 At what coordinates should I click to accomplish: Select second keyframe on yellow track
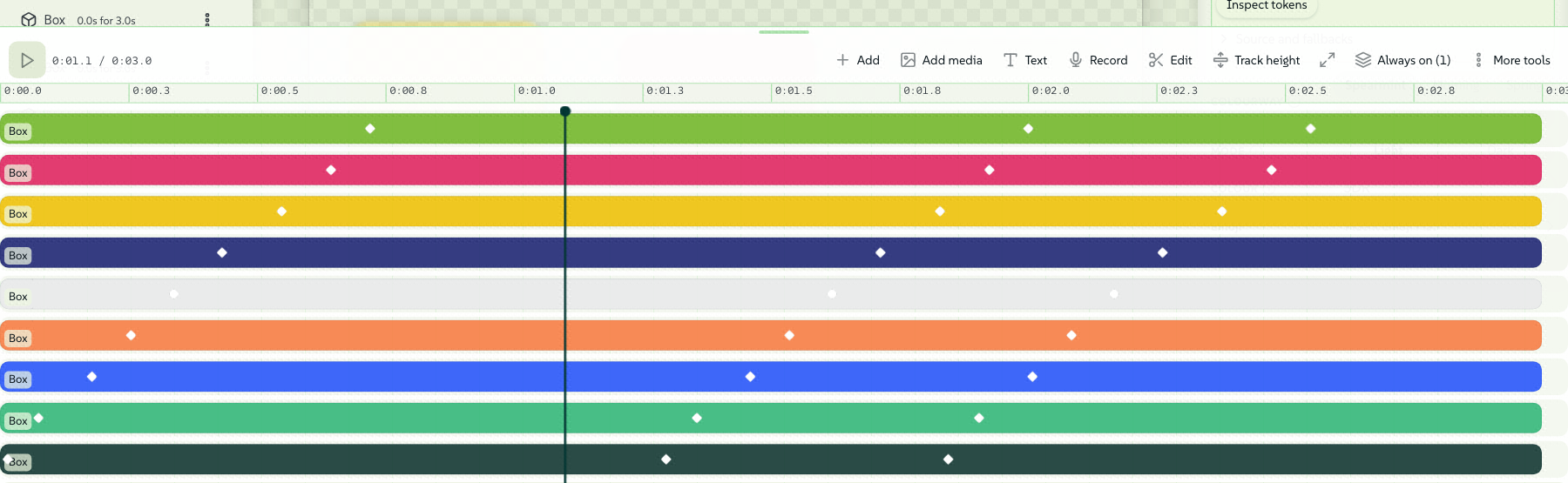(940, 211)
